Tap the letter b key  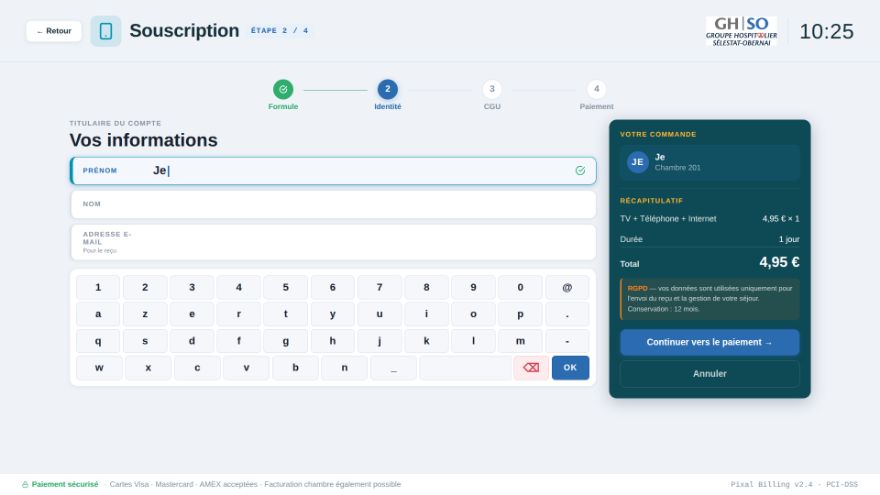click(295, 368)
